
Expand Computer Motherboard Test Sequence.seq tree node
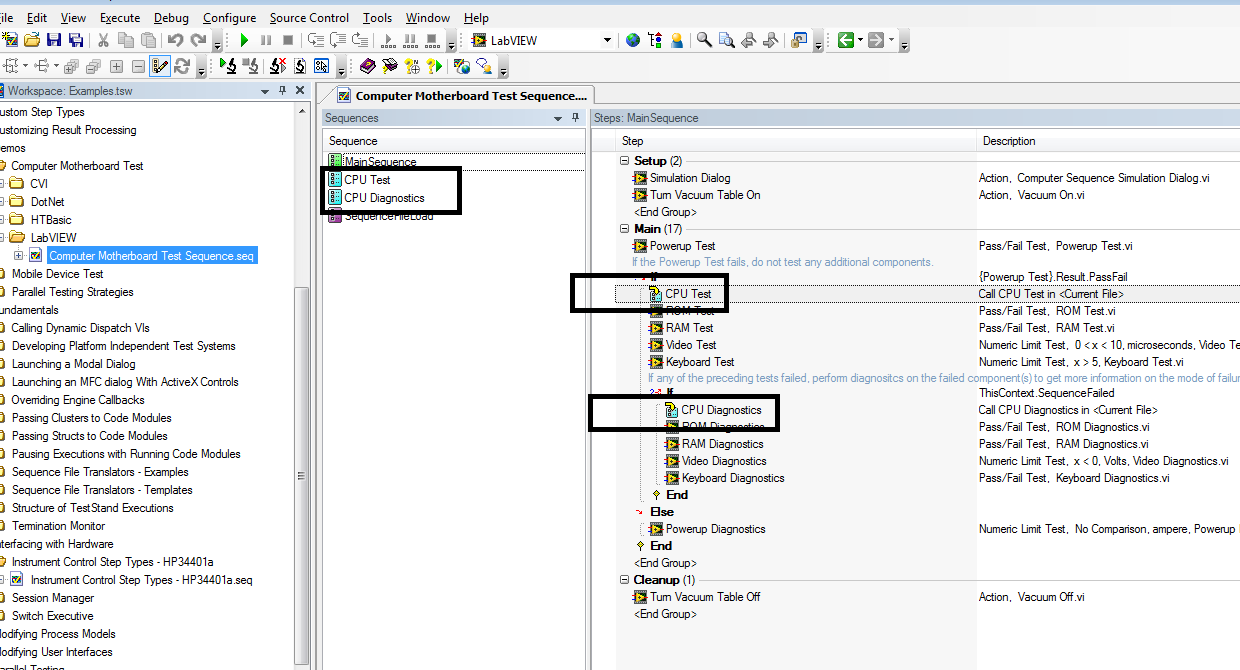pyautogui.click(x=19, y=256)
